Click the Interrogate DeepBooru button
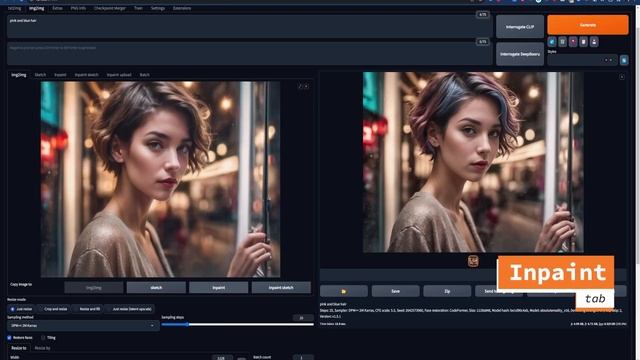 coord(520,54)
